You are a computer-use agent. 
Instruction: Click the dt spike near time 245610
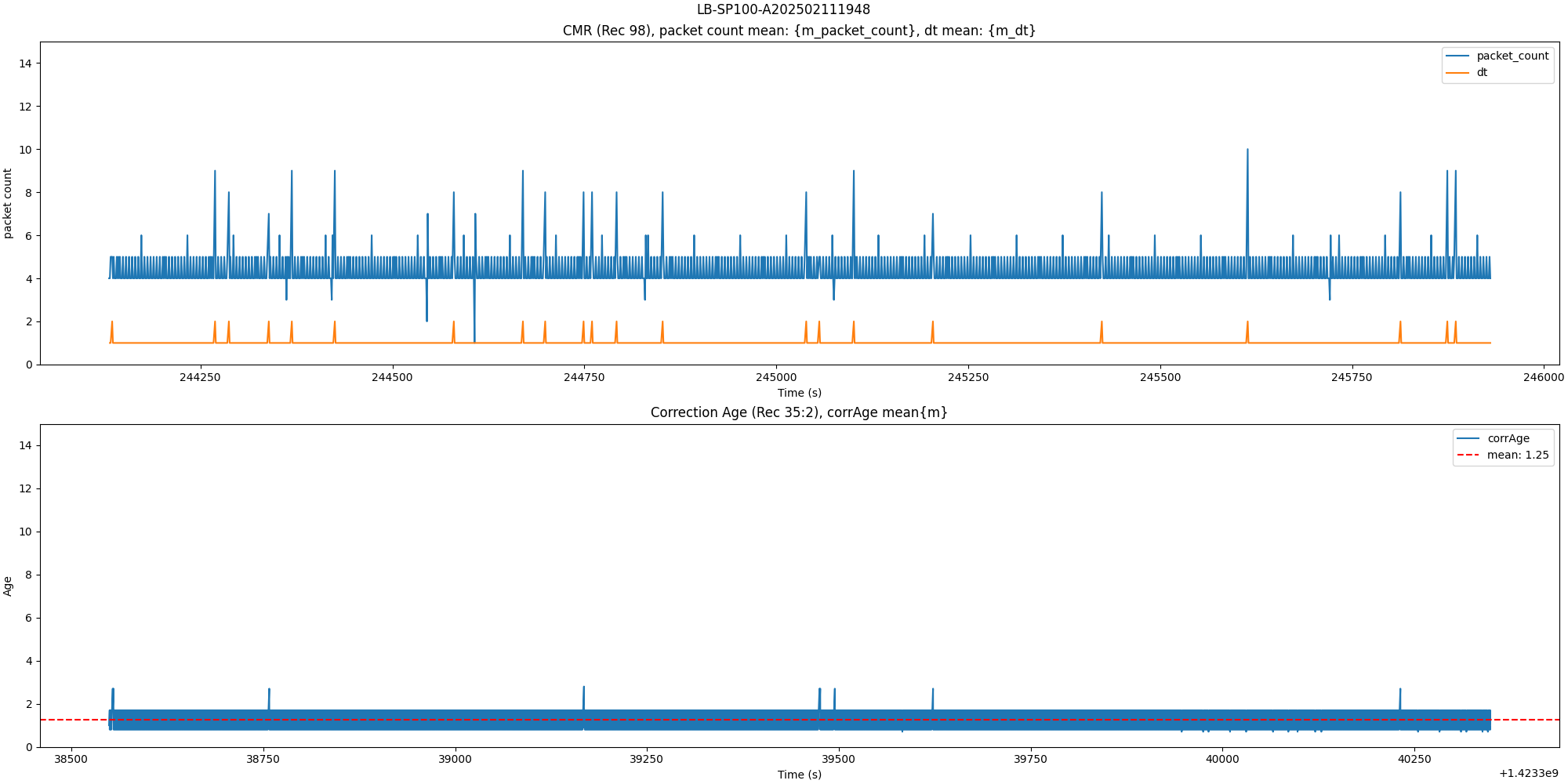point(1247,323)
